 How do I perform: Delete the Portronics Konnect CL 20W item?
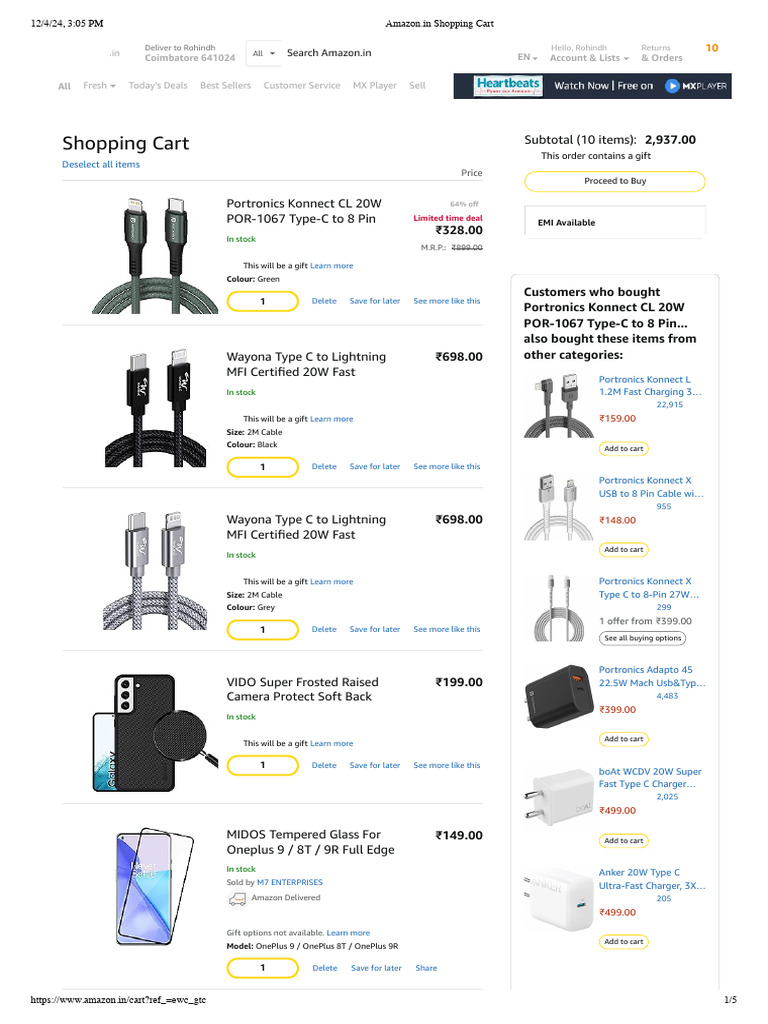(324, 301)
